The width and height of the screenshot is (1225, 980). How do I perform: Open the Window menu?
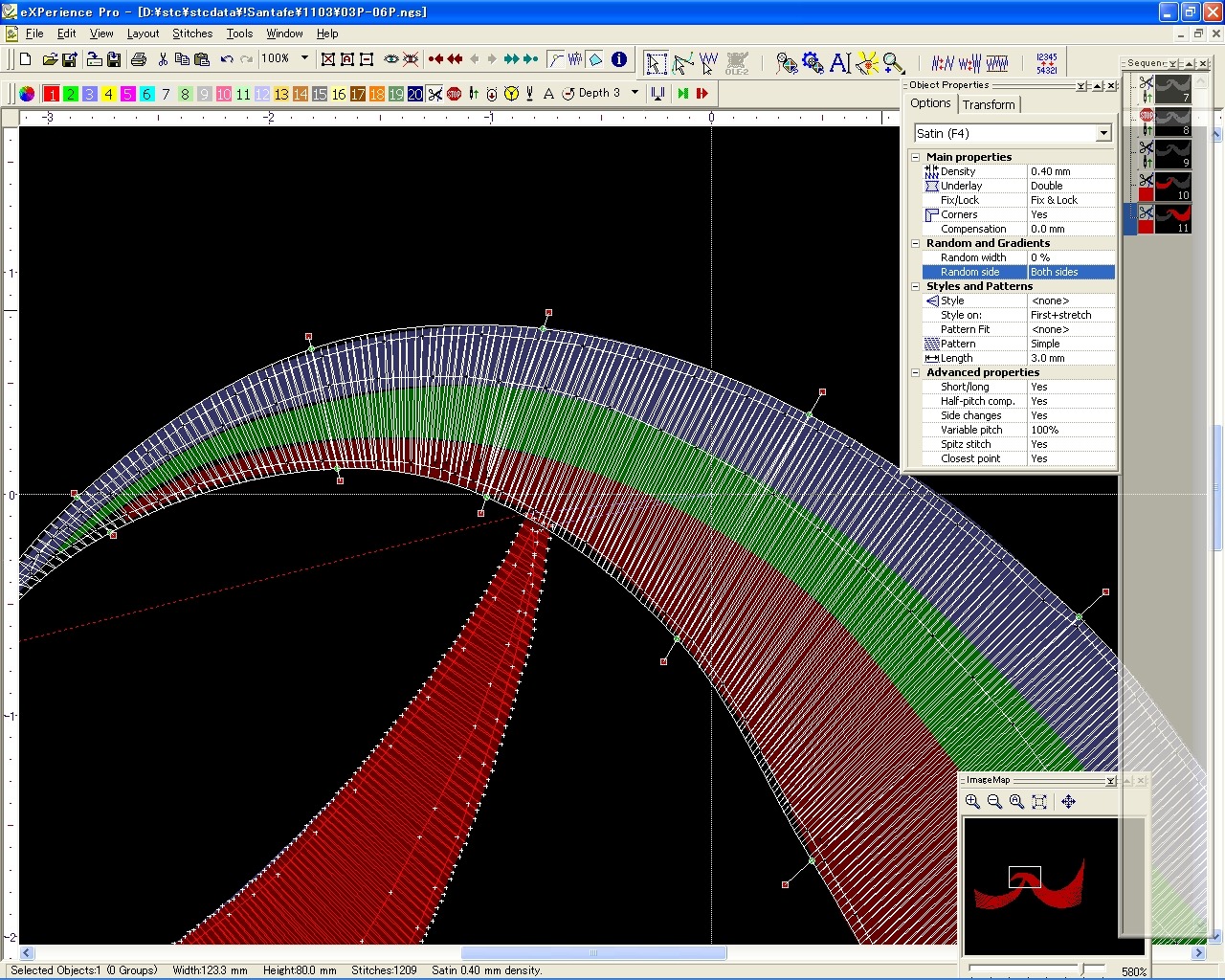(284, 33)
